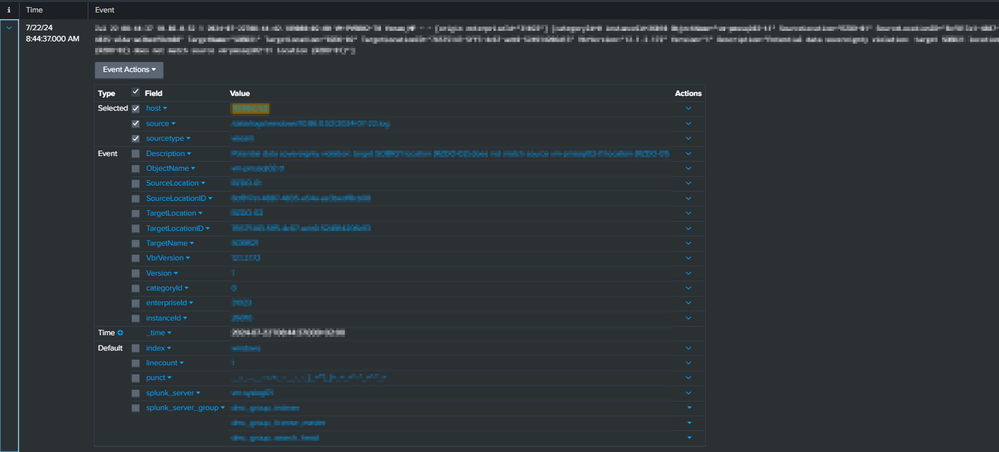999x452 pixels.
Task: Open Actions chevron for the sourcetype row
Action: point(688,138)
